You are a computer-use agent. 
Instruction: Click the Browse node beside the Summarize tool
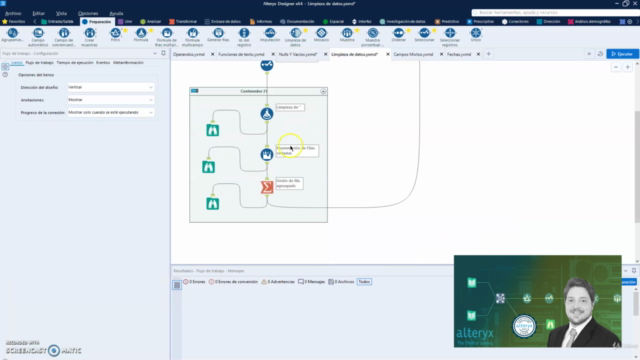[x=212, y=204]
